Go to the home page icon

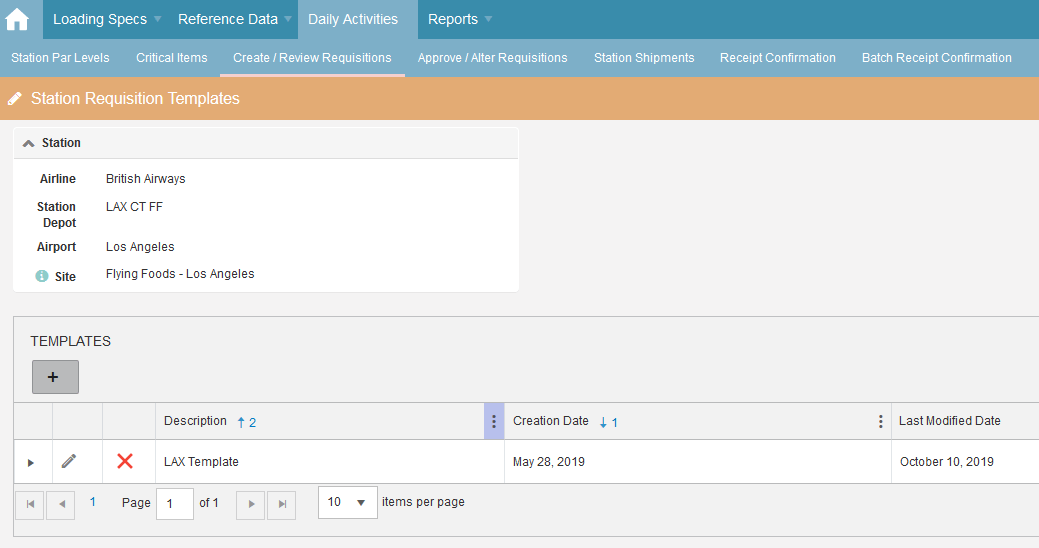click(17, 19)
